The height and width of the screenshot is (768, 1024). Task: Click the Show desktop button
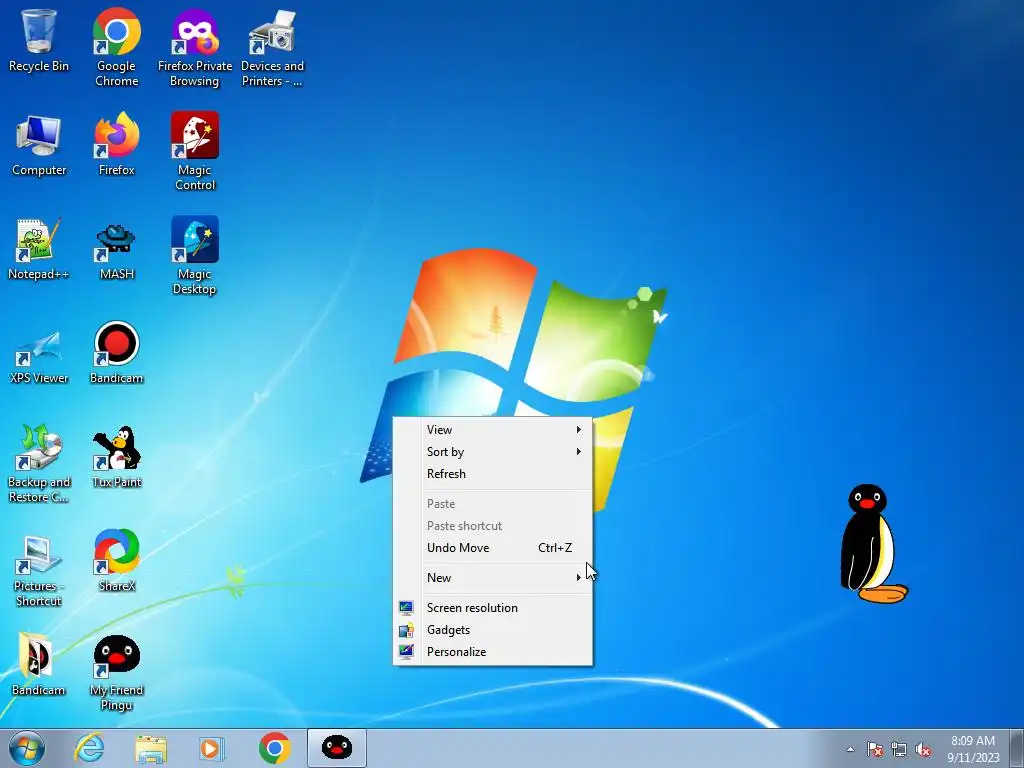click(1017, 748)
